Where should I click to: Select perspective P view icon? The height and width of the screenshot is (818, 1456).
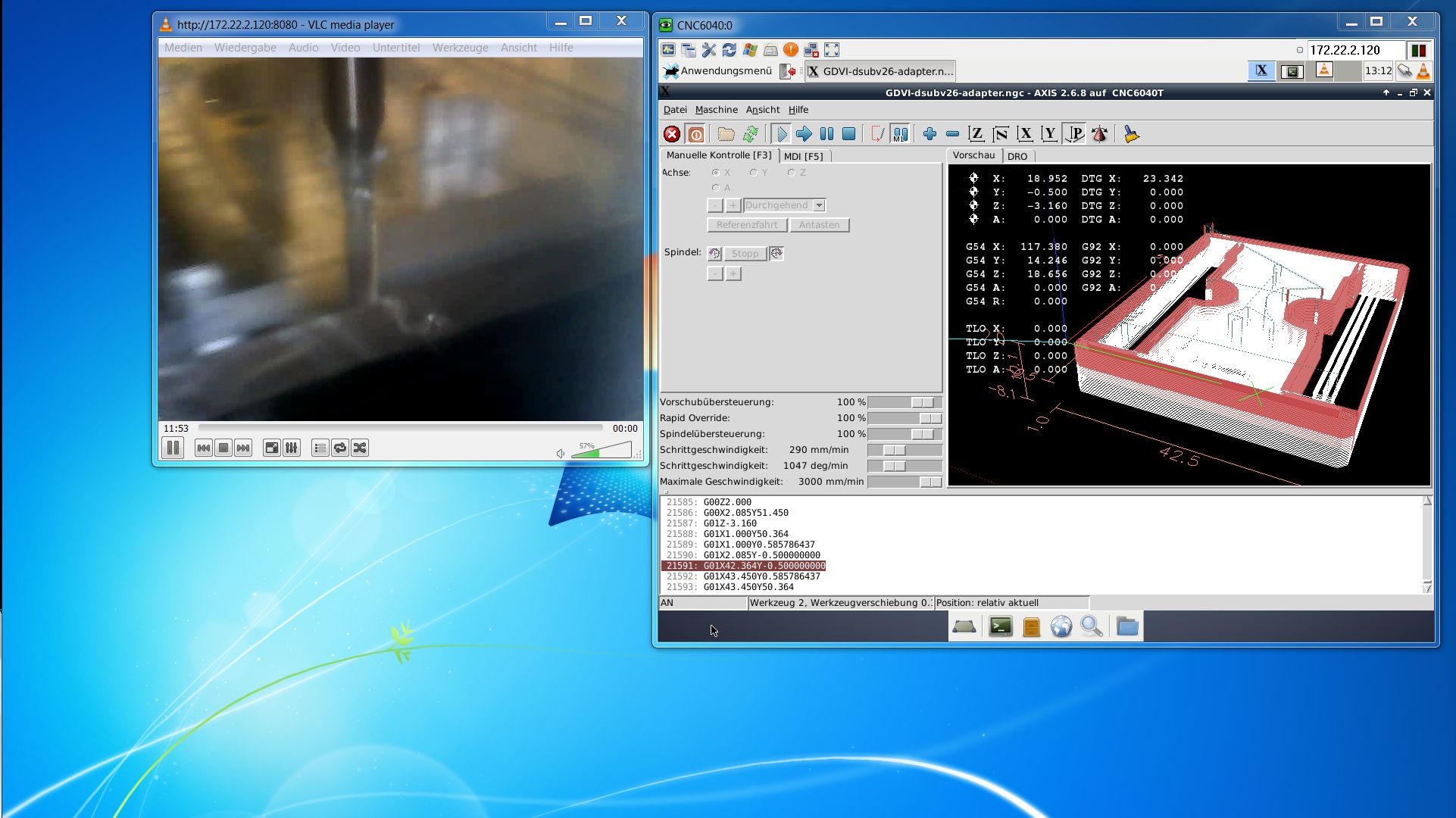(1074, 134)
